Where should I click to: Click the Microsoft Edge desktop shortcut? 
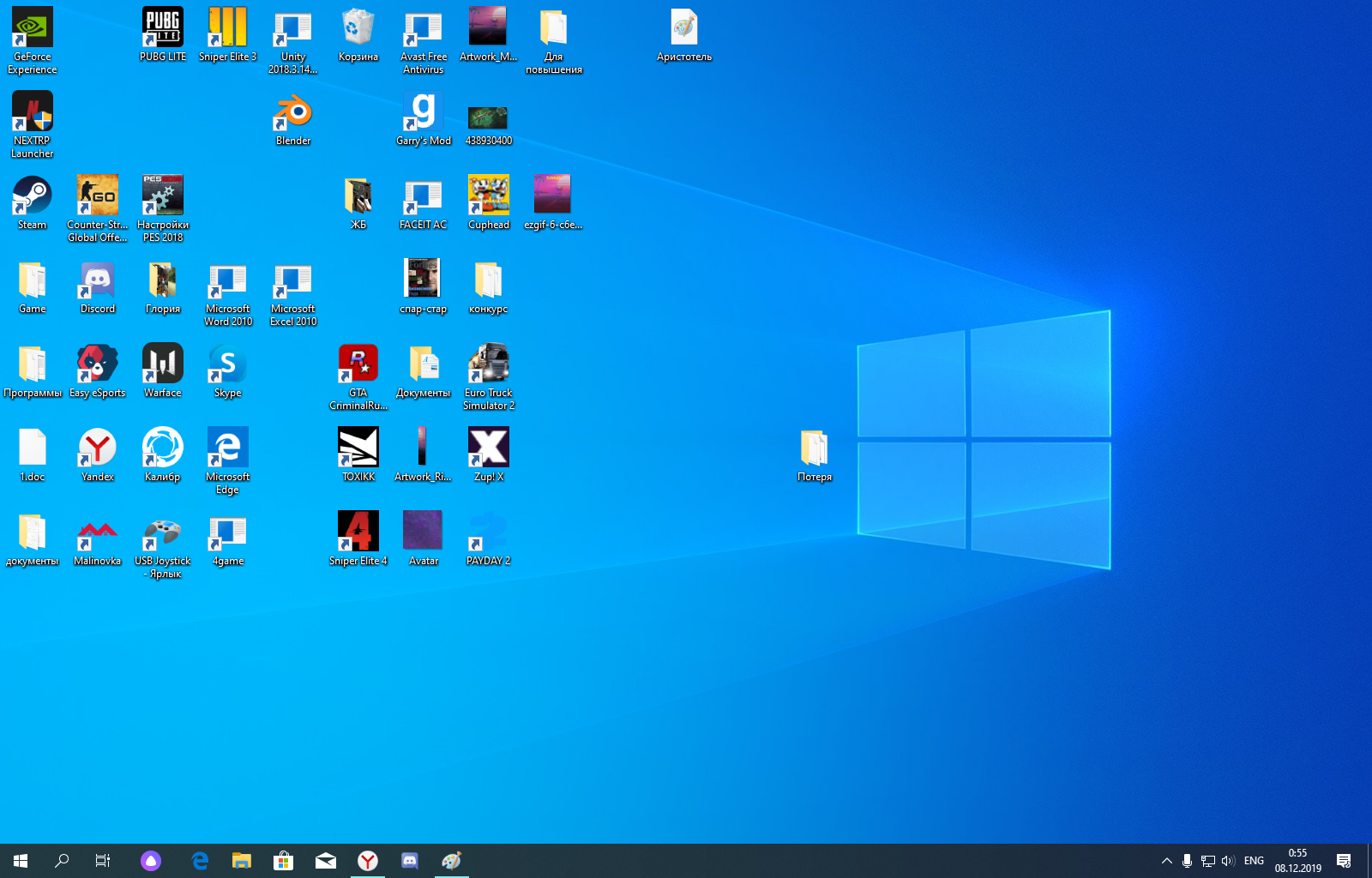228,460
